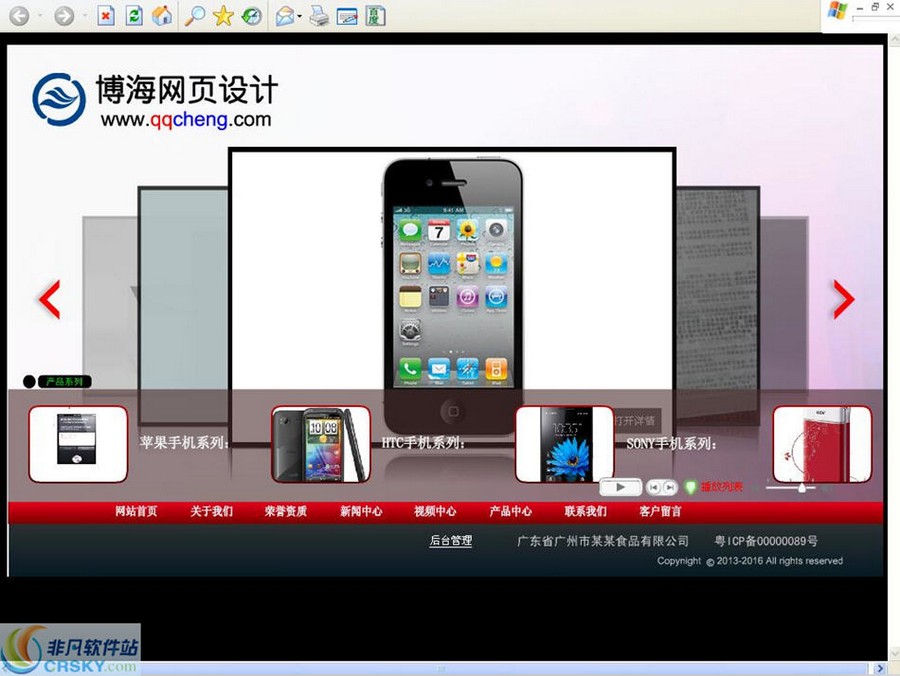Image resolution: width=900 pixels, height=676 pixels.
Task: Stop page loading with red X icon
Action: [106, 15]
